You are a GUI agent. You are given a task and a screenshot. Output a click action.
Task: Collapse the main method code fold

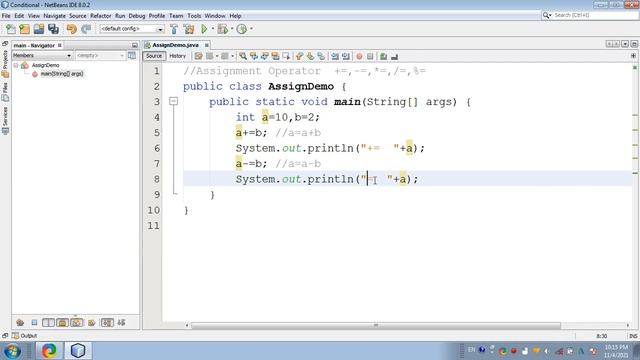(x=174, y=101)
